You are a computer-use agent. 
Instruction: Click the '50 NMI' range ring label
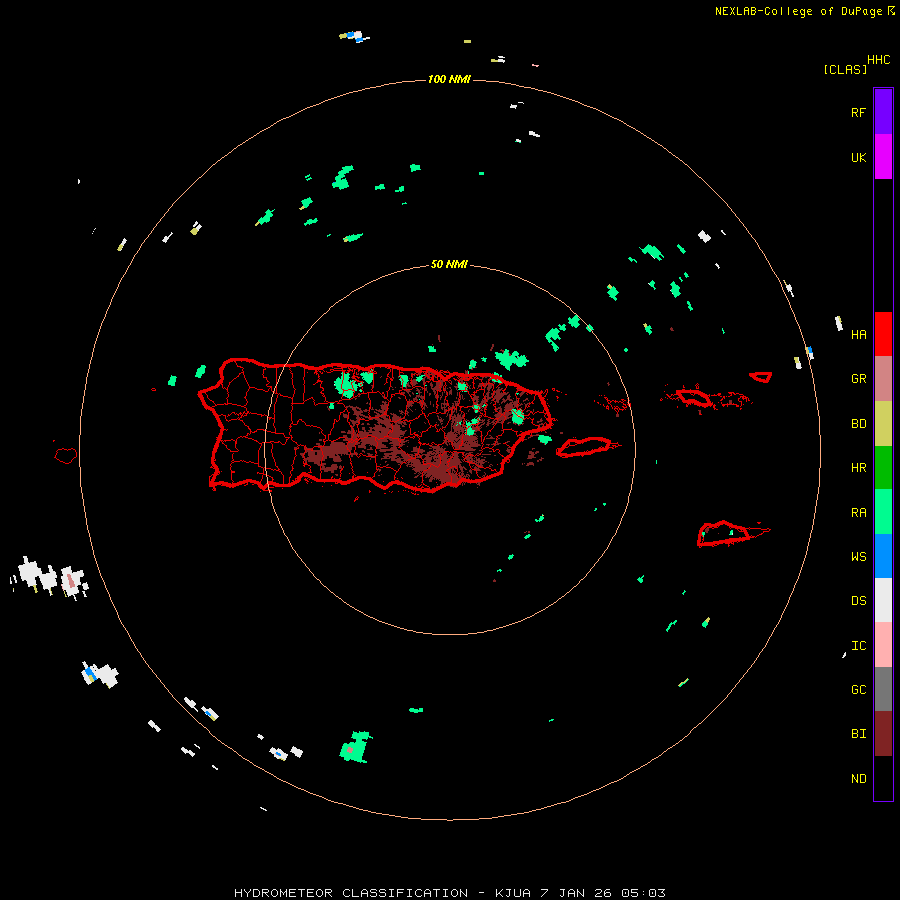click(x=449, y=264)
